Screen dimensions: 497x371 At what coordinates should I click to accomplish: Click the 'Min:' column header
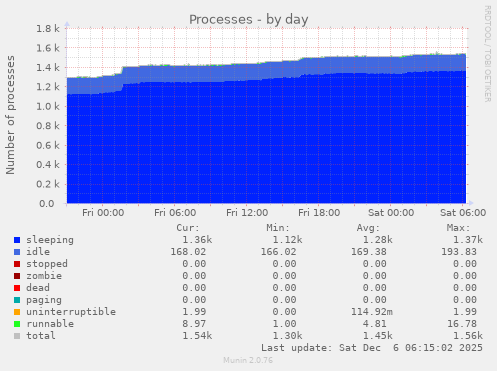point(278,228)
